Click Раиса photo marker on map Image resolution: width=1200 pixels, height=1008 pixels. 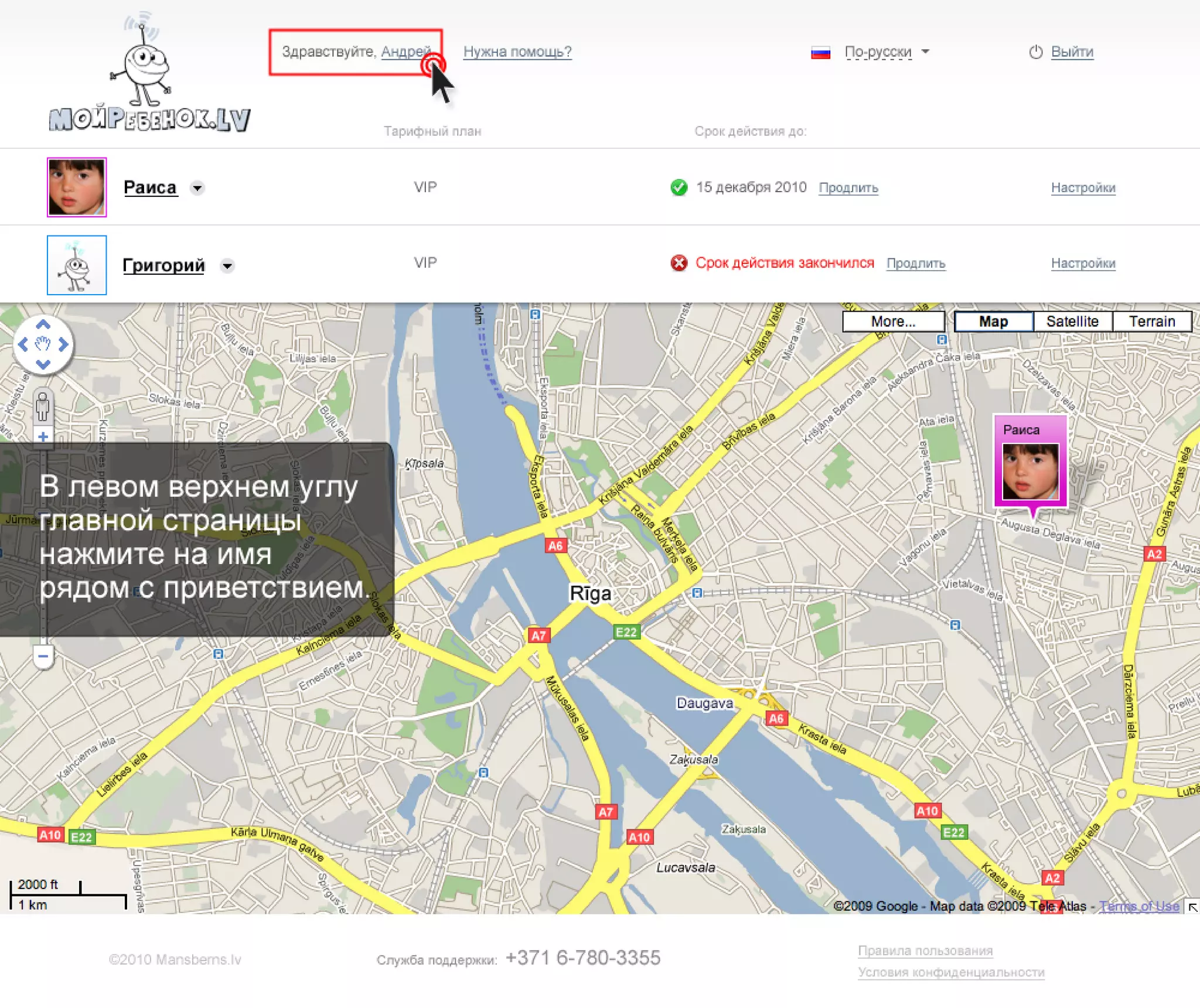pyautogui.click(x=1030, y=470)
